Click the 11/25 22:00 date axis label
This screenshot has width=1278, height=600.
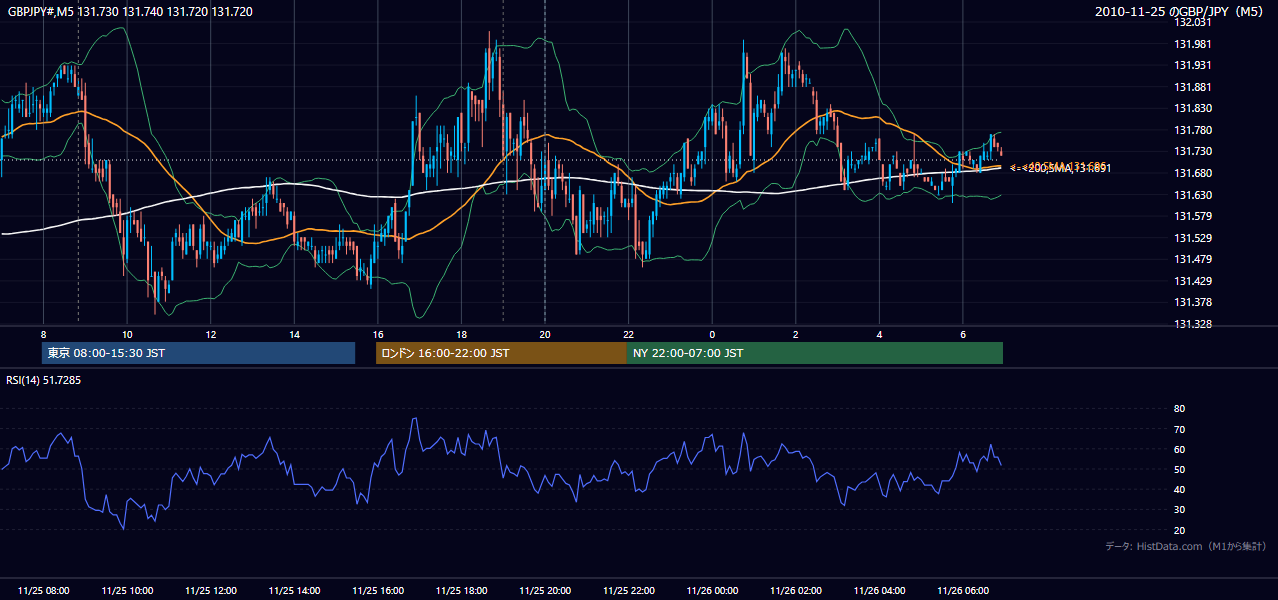point(629,590)
